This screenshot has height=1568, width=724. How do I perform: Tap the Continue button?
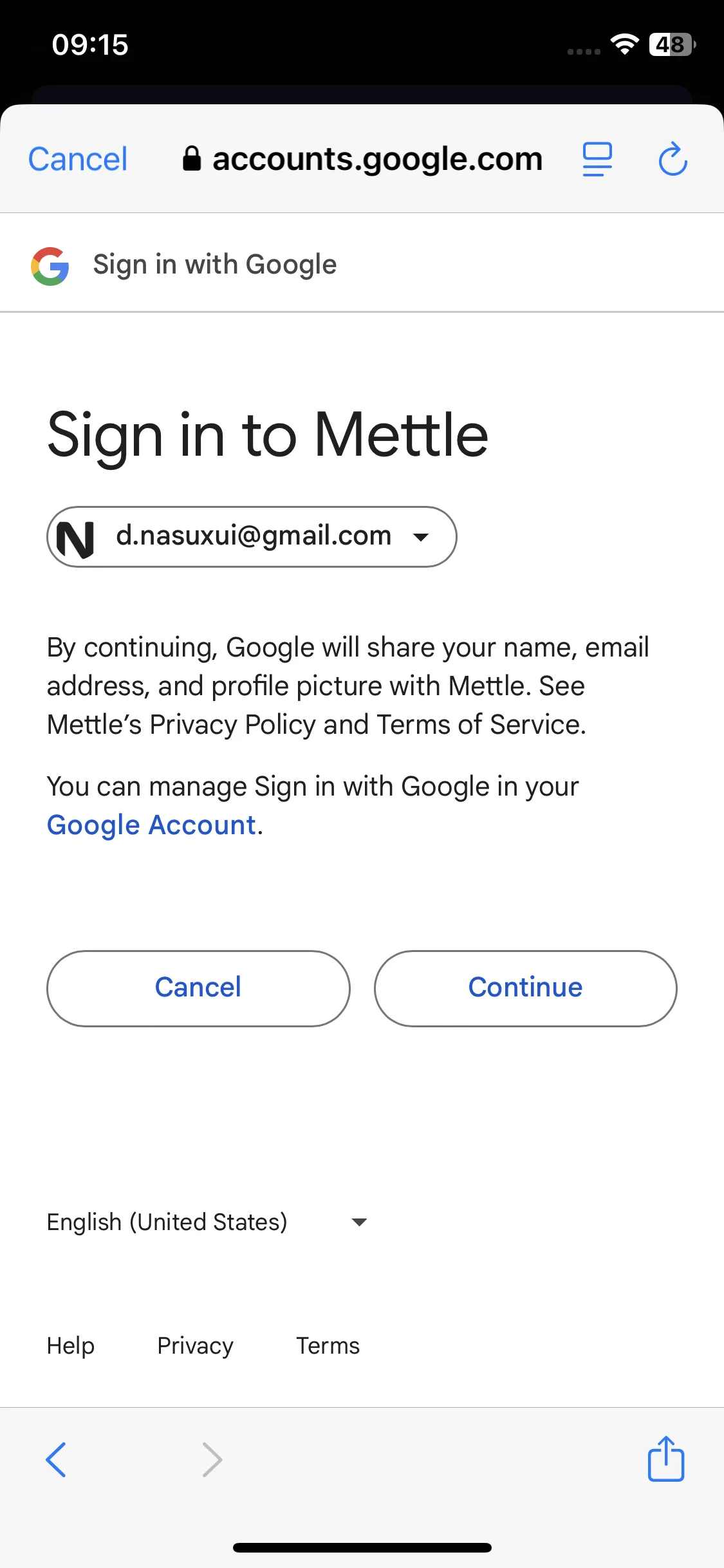click(526, 988)
